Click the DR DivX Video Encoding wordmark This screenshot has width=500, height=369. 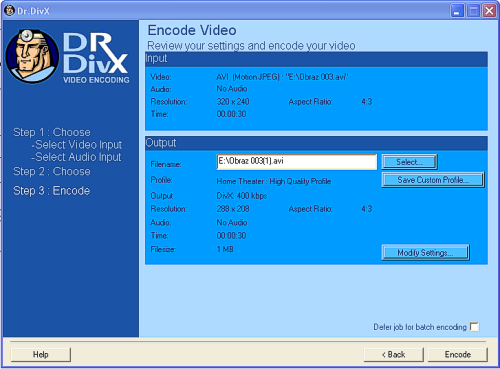[x=96, y=58]
